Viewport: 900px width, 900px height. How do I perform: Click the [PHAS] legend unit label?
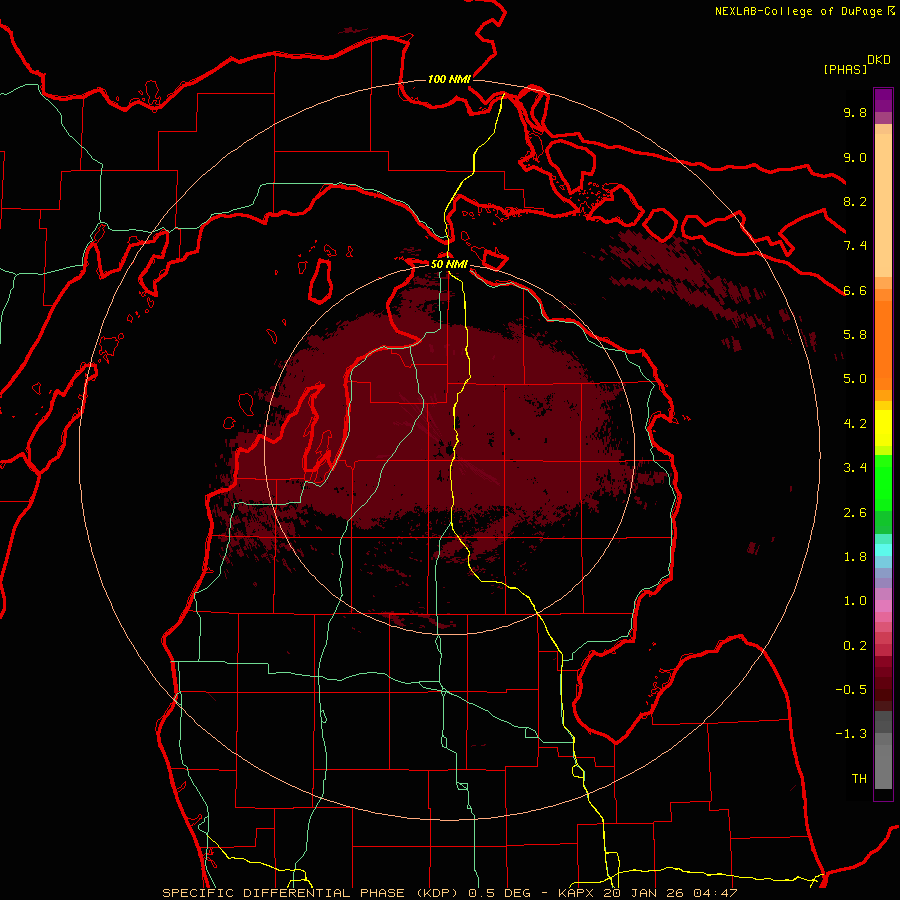(845, 69)
